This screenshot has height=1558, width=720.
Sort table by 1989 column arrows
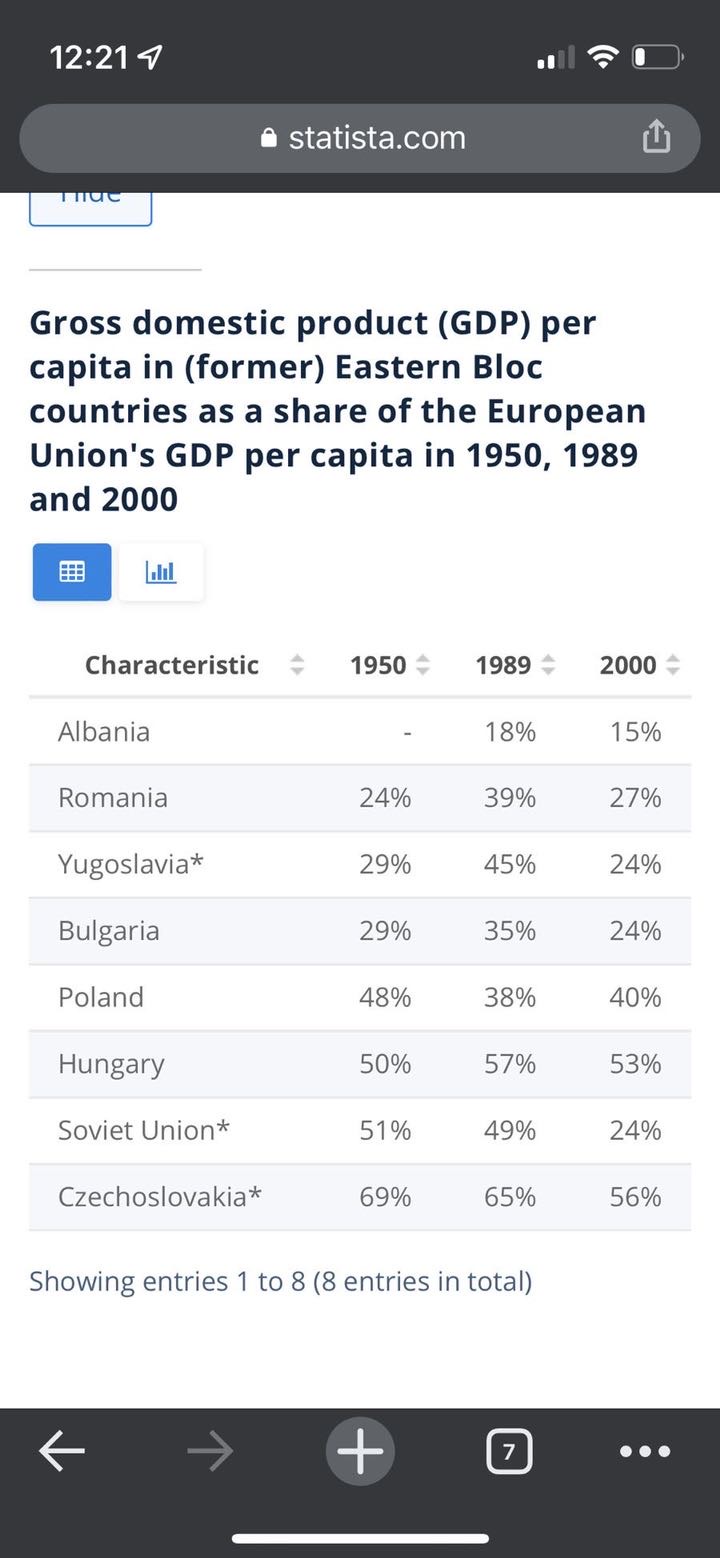point(548,665)
